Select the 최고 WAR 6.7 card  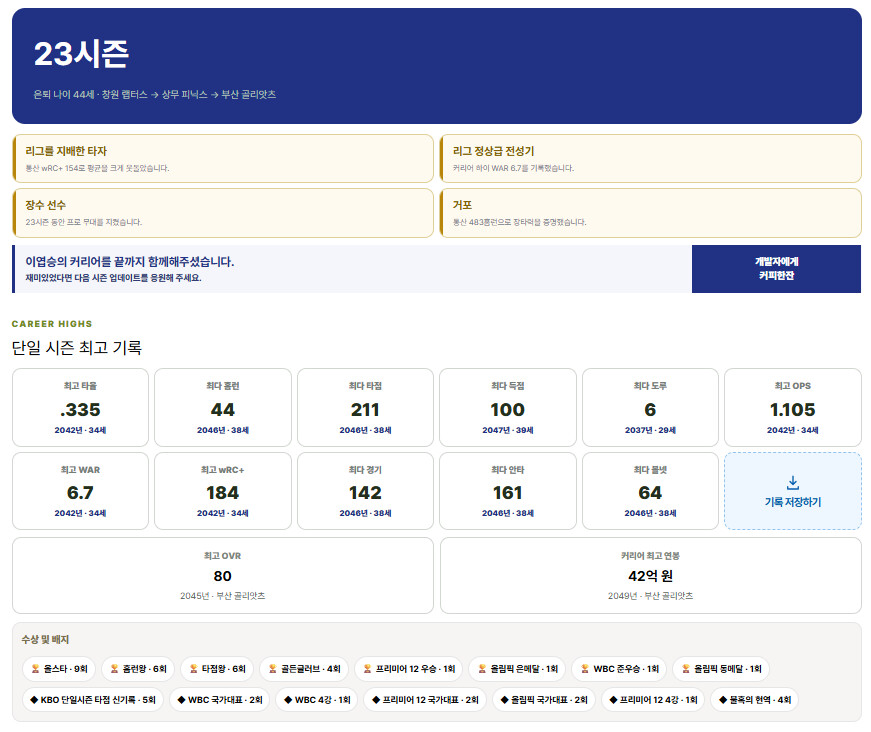(x=81, y=491)
